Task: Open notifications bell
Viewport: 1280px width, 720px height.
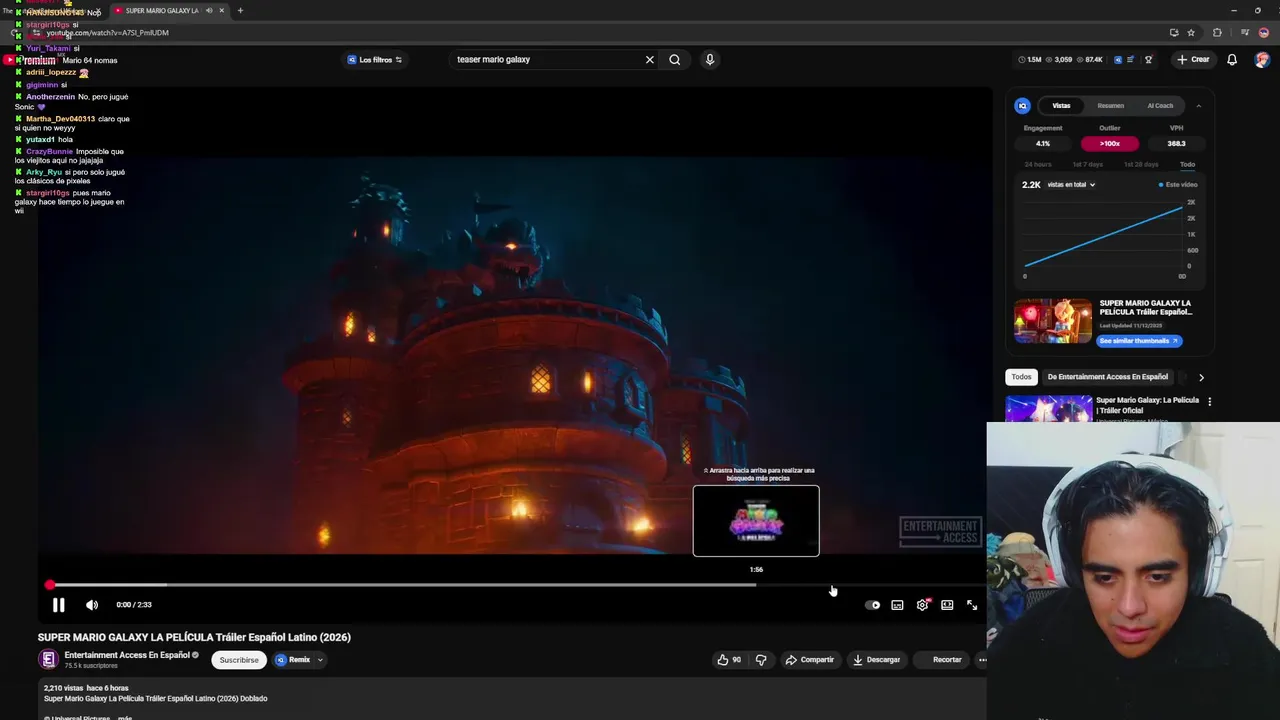Action: pyautogui.click(x=1232, y=60)
